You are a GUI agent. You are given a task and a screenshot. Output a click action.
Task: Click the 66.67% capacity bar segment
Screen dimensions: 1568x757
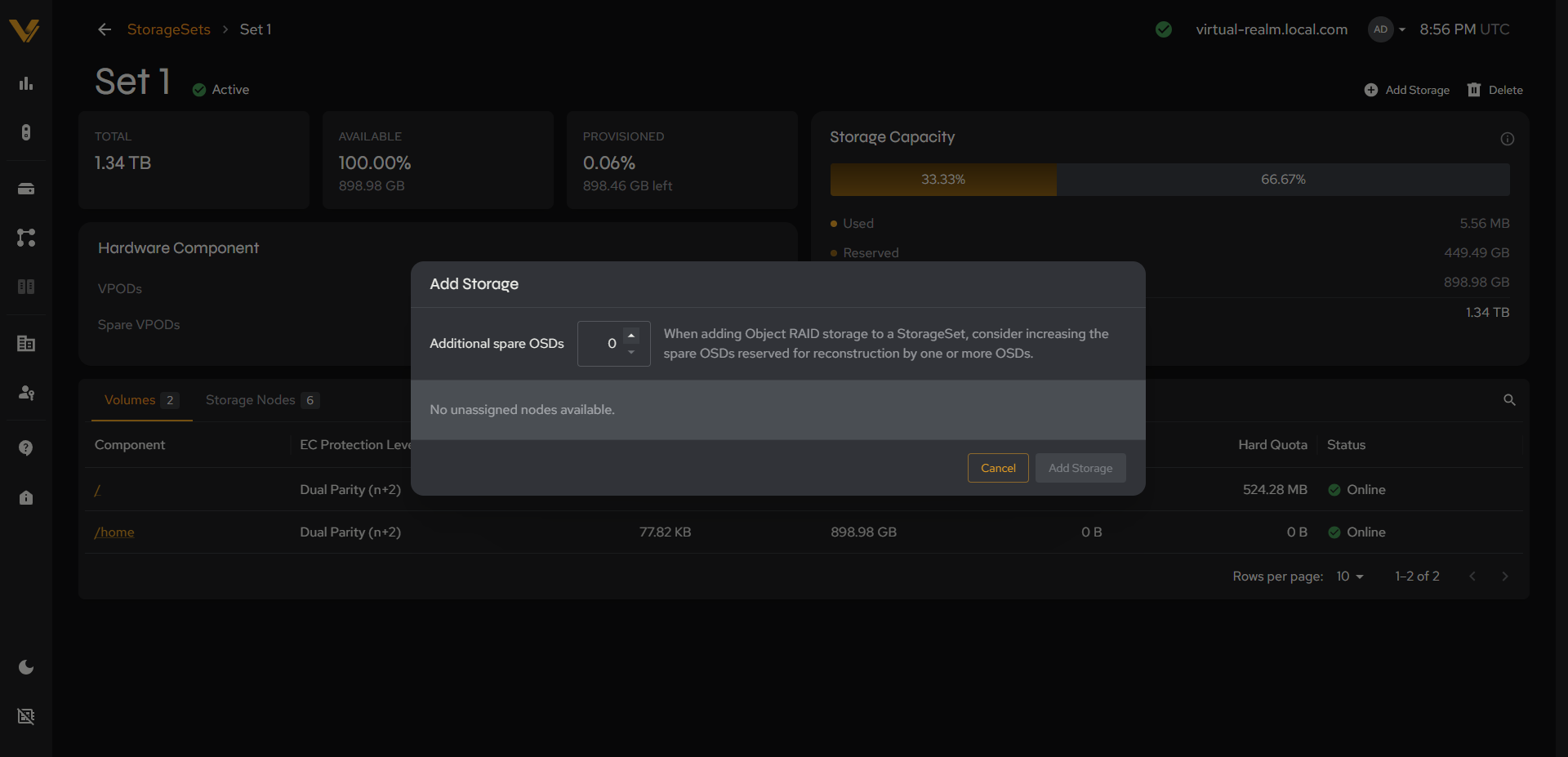[x=1283, y=180]
